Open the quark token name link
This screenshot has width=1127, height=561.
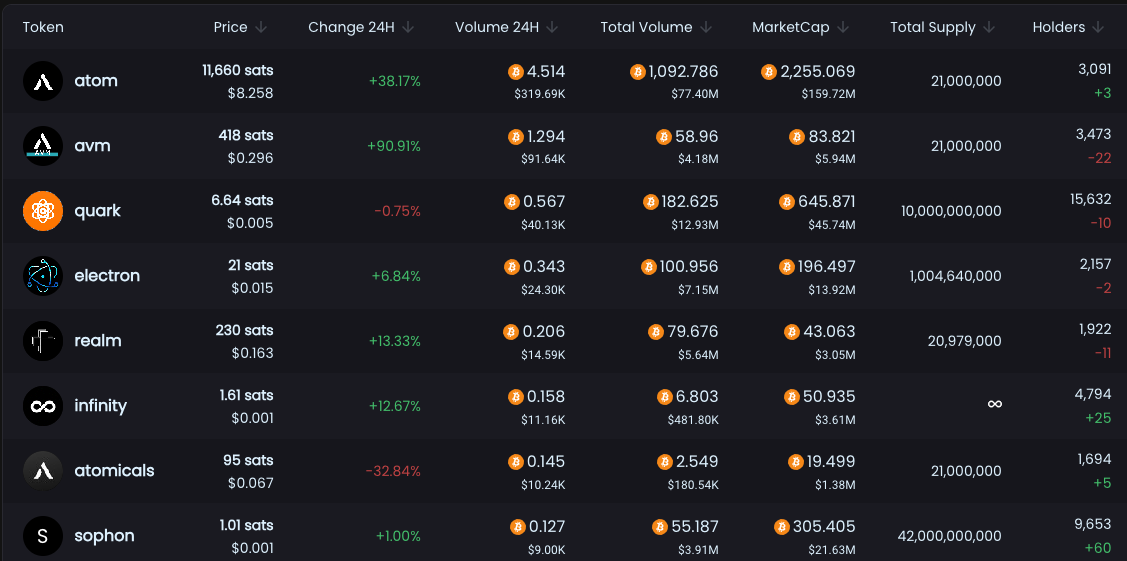pyautogui.click(x=97, y=211)
